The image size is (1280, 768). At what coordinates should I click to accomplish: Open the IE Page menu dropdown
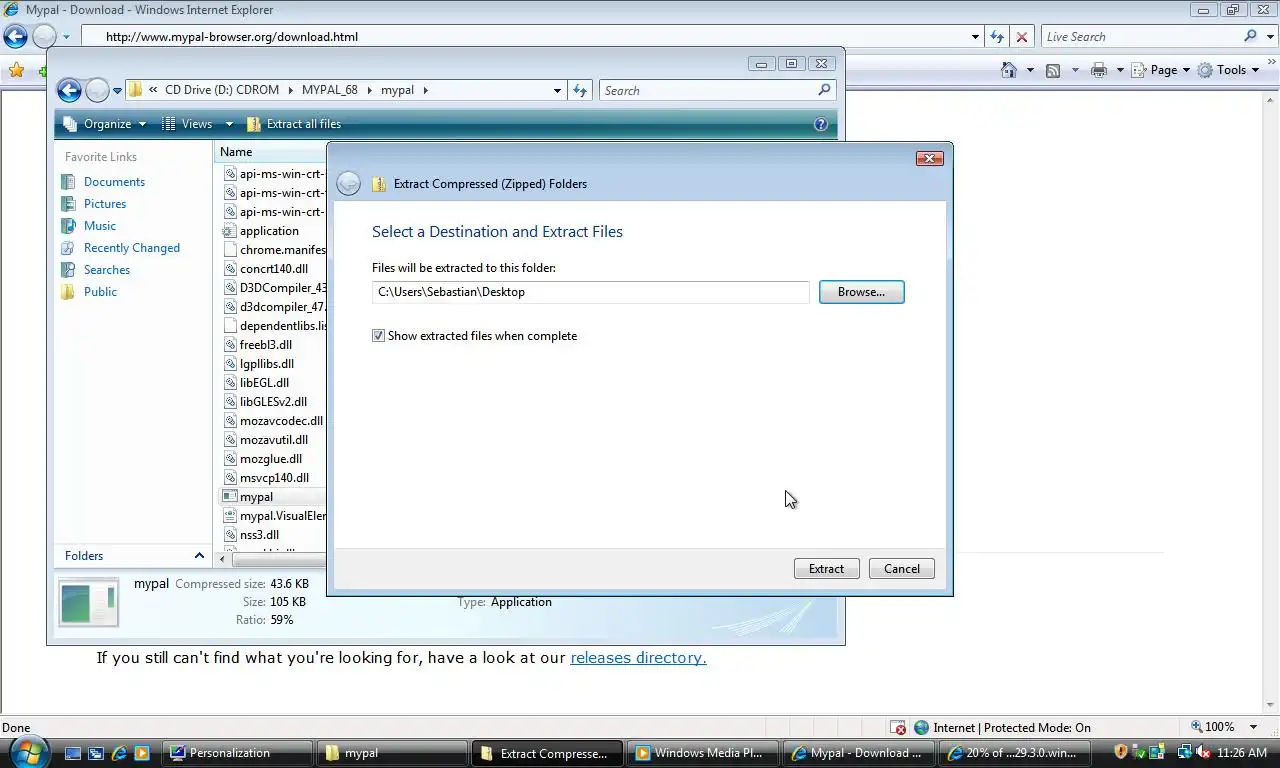[1163, 70]
